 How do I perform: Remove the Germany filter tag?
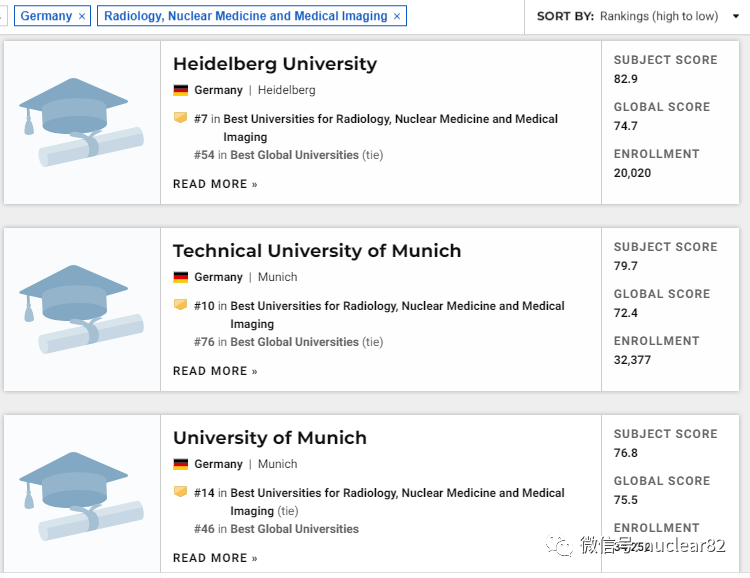(82, 16)
